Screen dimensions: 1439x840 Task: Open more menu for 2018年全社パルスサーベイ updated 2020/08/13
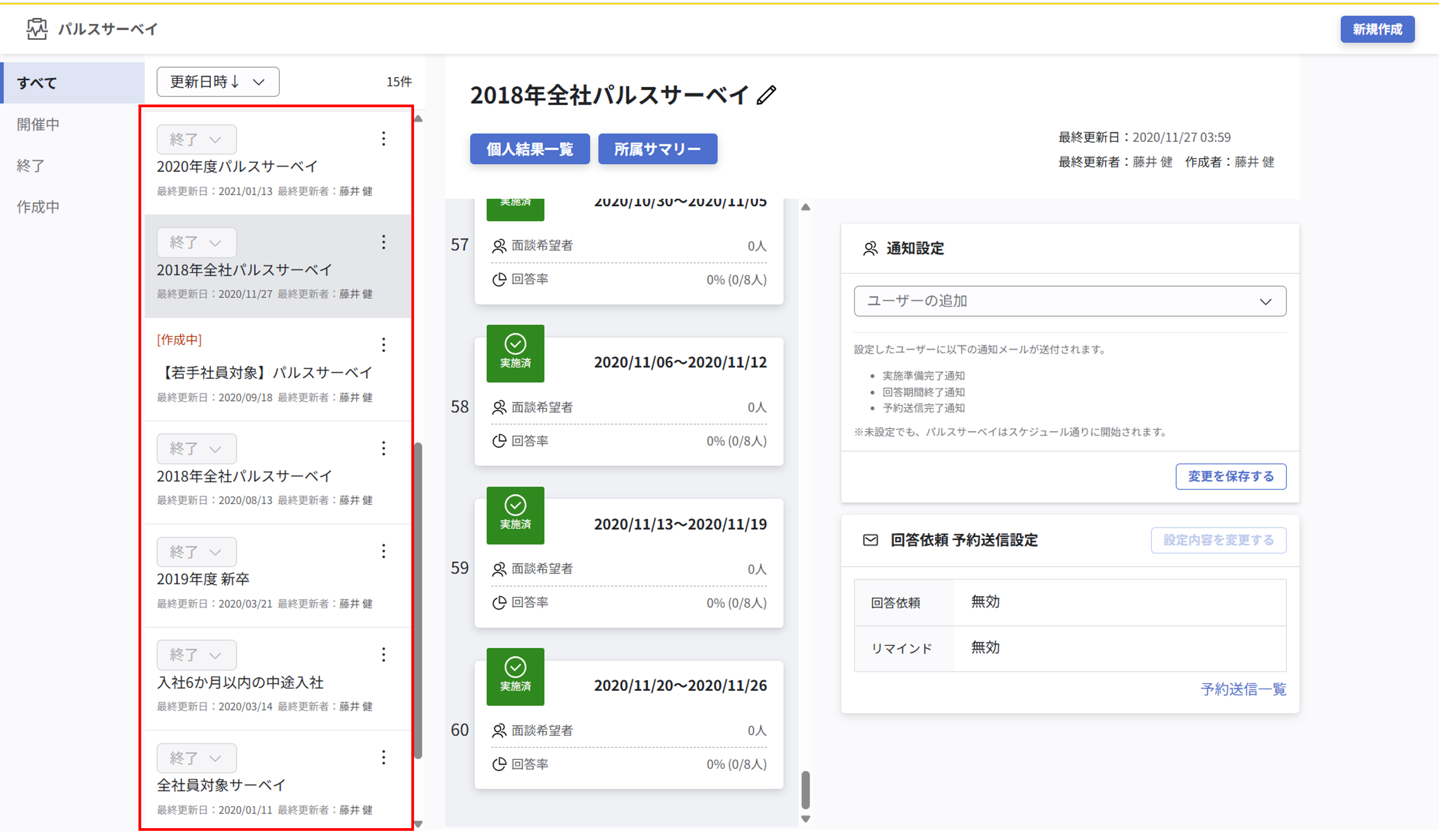[384, 448]
